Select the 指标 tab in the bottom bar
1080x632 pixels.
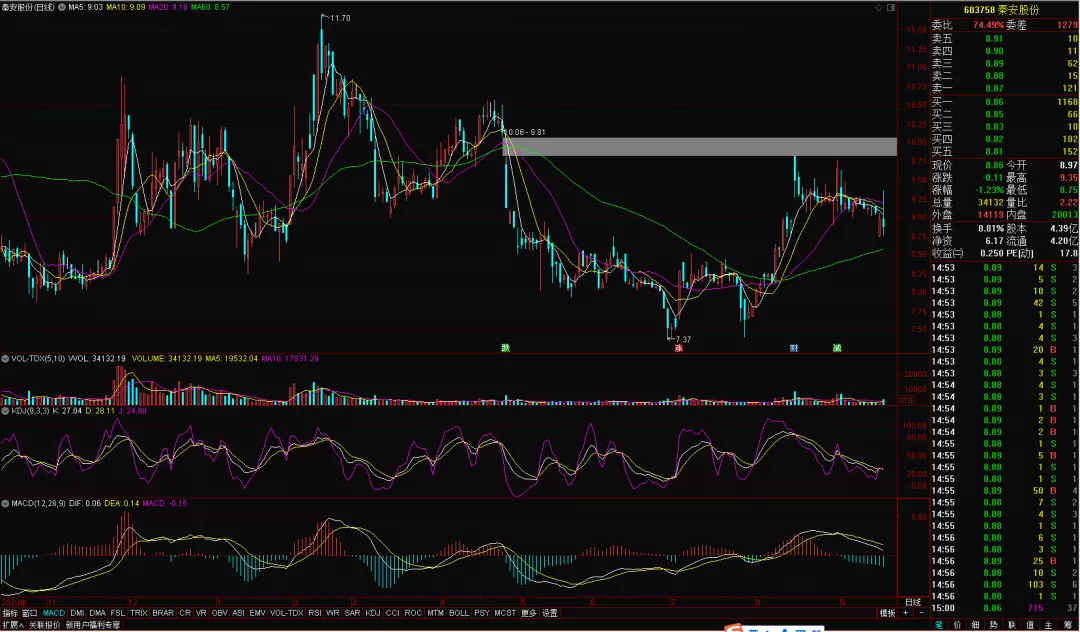(10, 613)
